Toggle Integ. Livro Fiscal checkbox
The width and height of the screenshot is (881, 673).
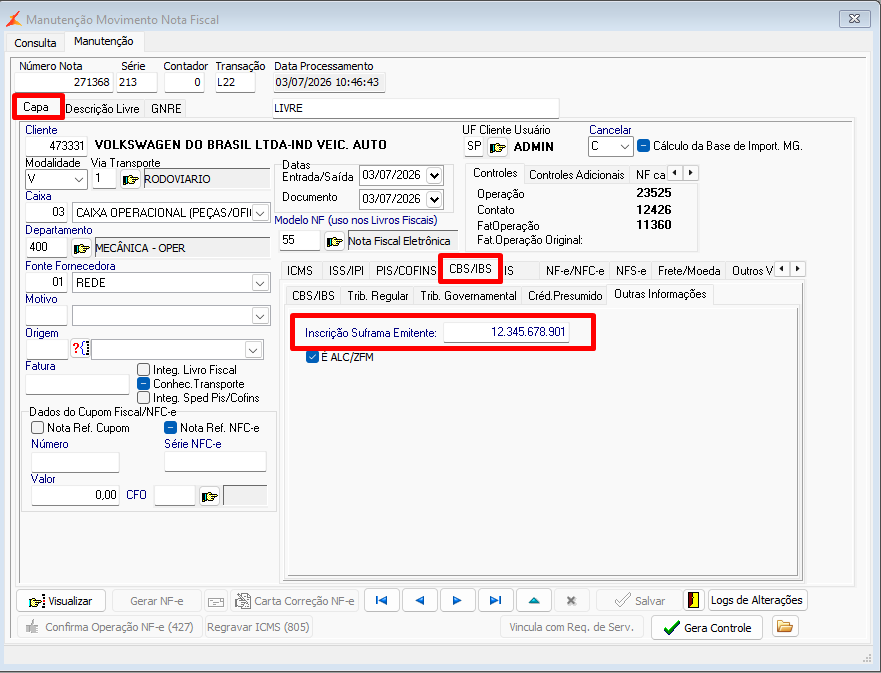(144, 370)
